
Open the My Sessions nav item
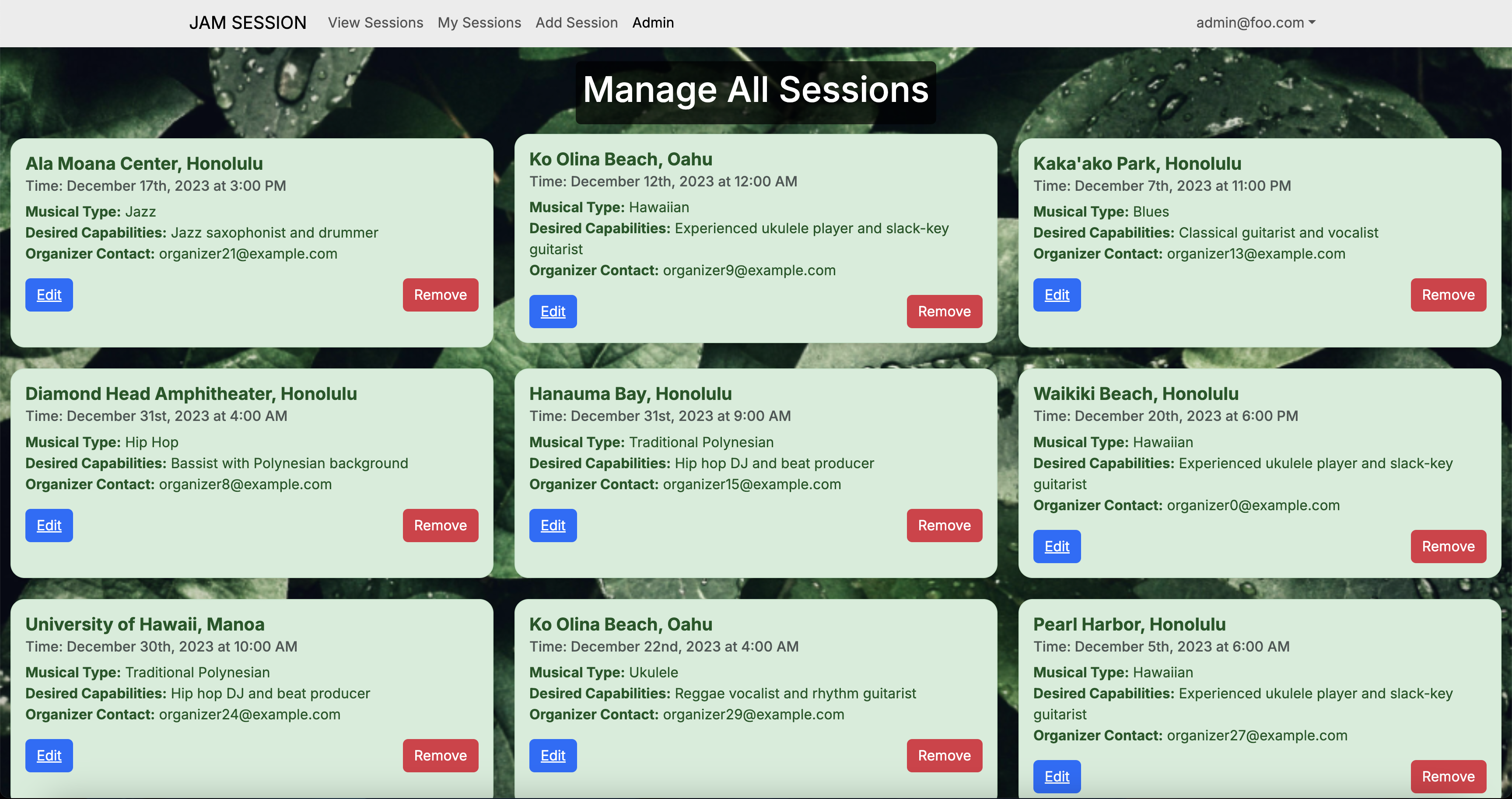479,23
